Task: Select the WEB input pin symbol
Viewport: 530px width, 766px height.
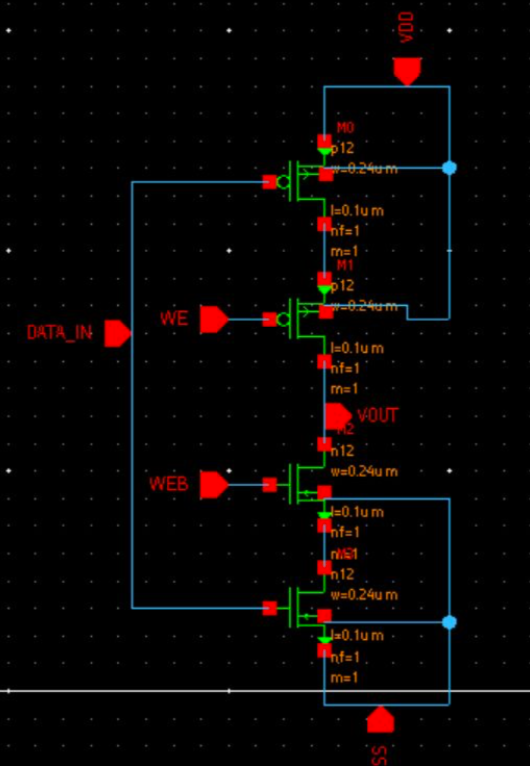Action: point(214,485)
